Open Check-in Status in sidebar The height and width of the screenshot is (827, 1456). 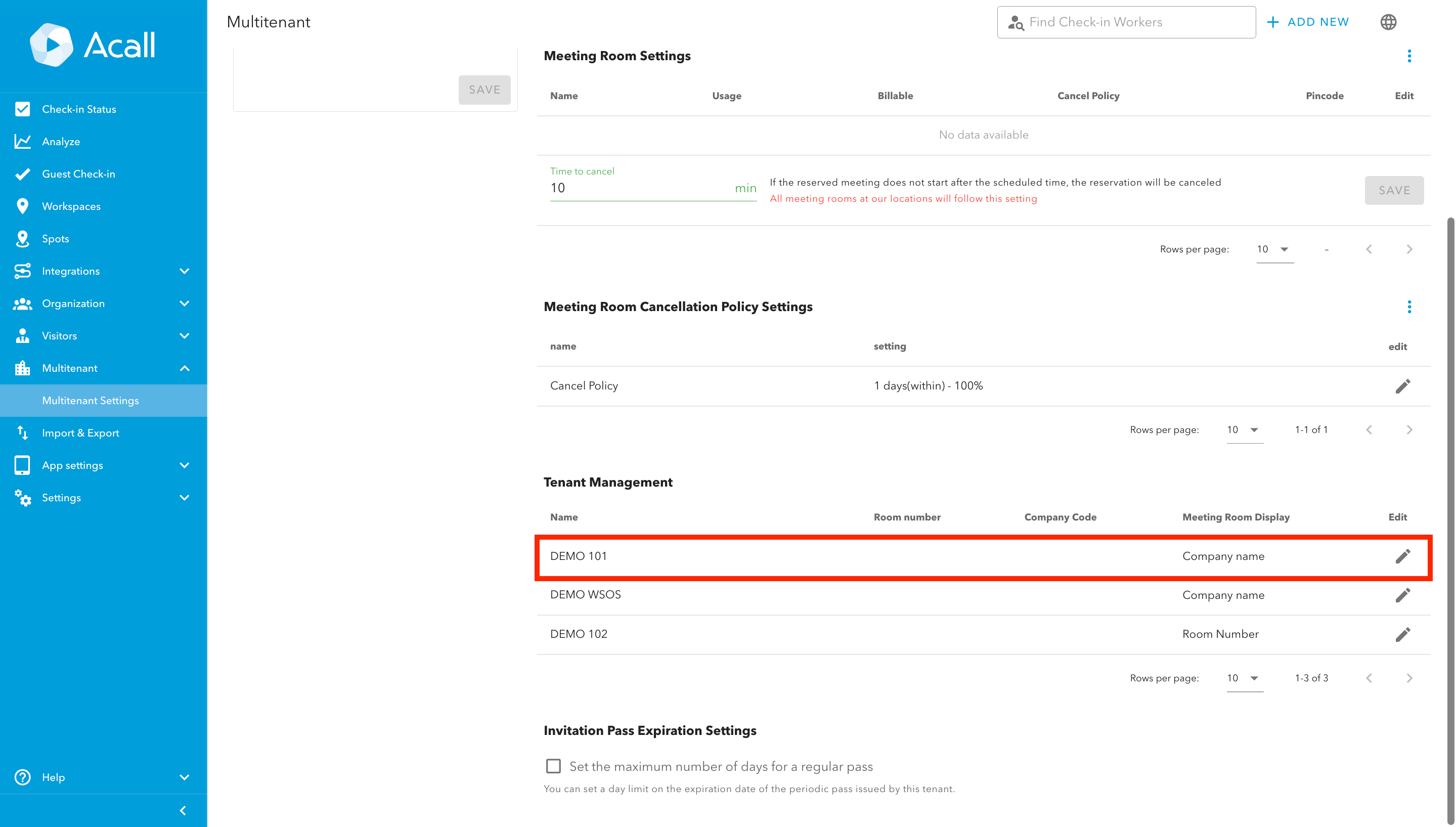tap(79, 109)
